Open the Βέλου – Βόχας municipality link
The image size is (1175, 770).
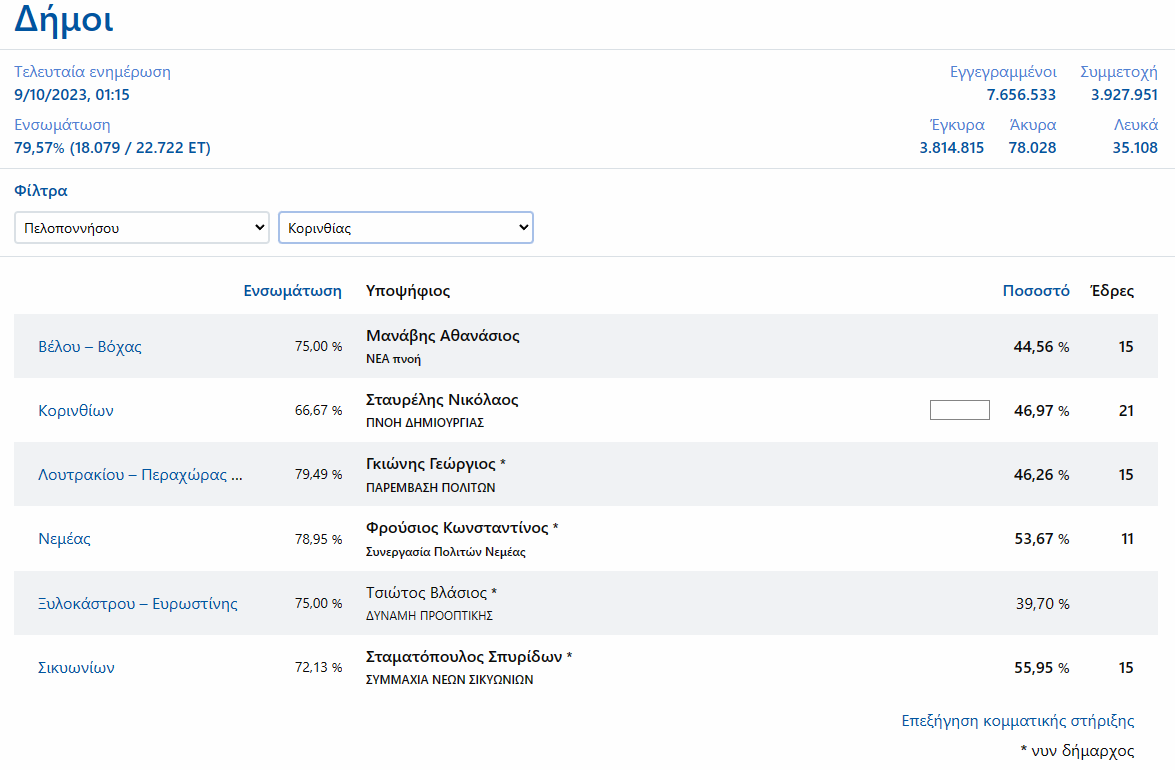click(90, 347)
